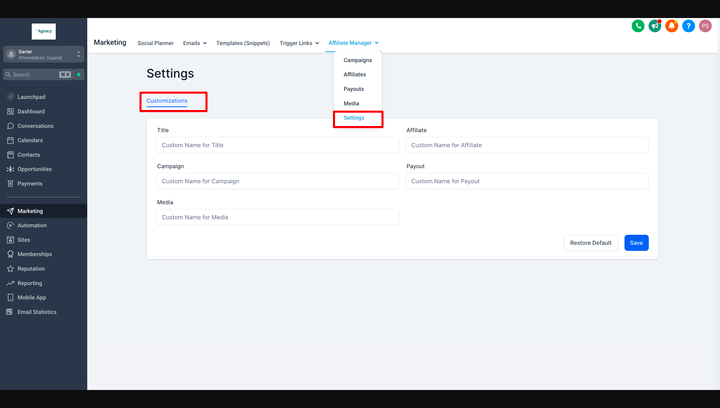The image size is (720, 408).
Task: Click the Restore Default button
Action: point(590,243)
